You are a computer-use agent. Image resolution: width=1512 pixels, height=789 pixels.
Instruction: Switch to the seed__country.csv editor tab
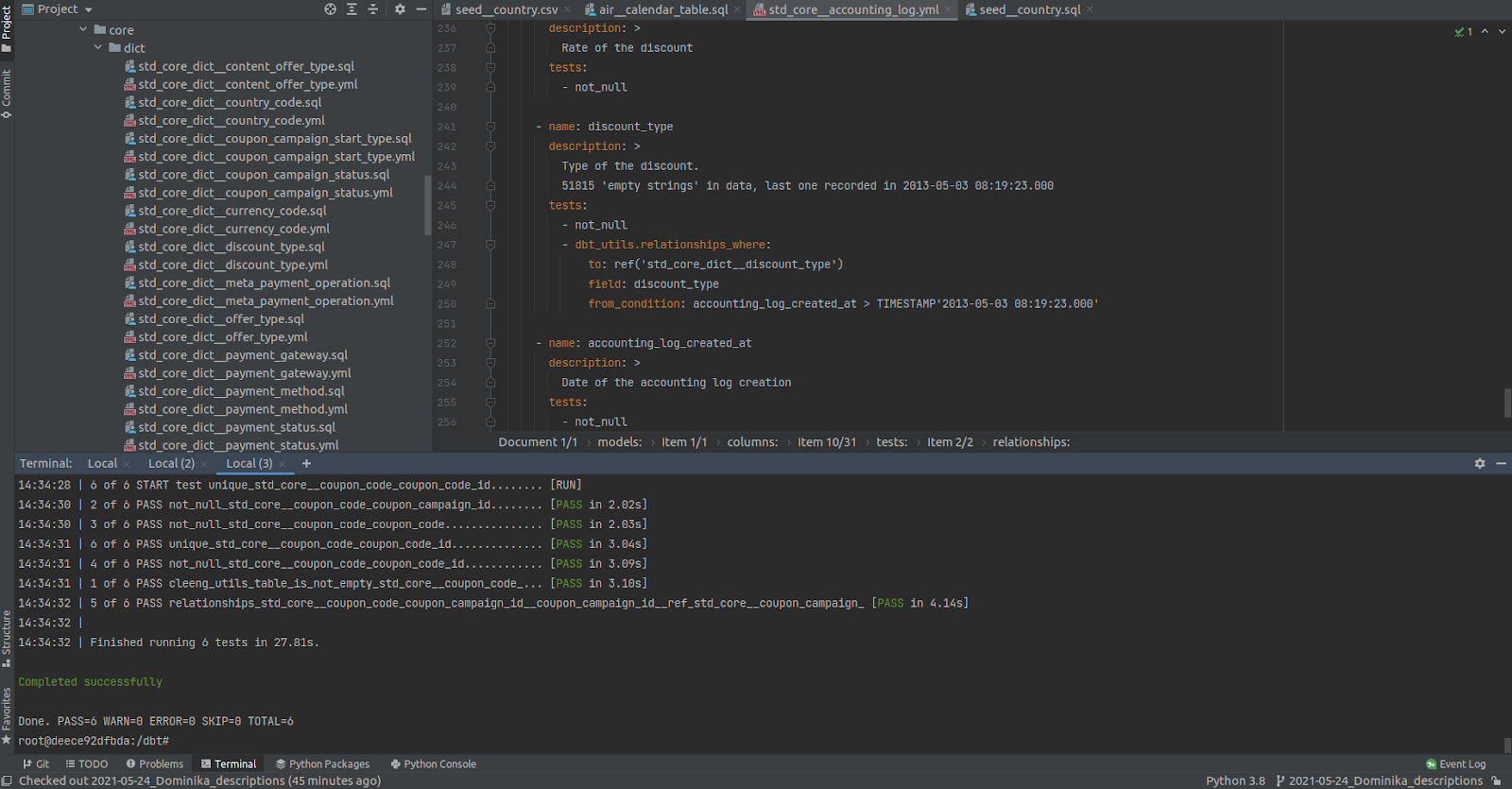[506, 9]
